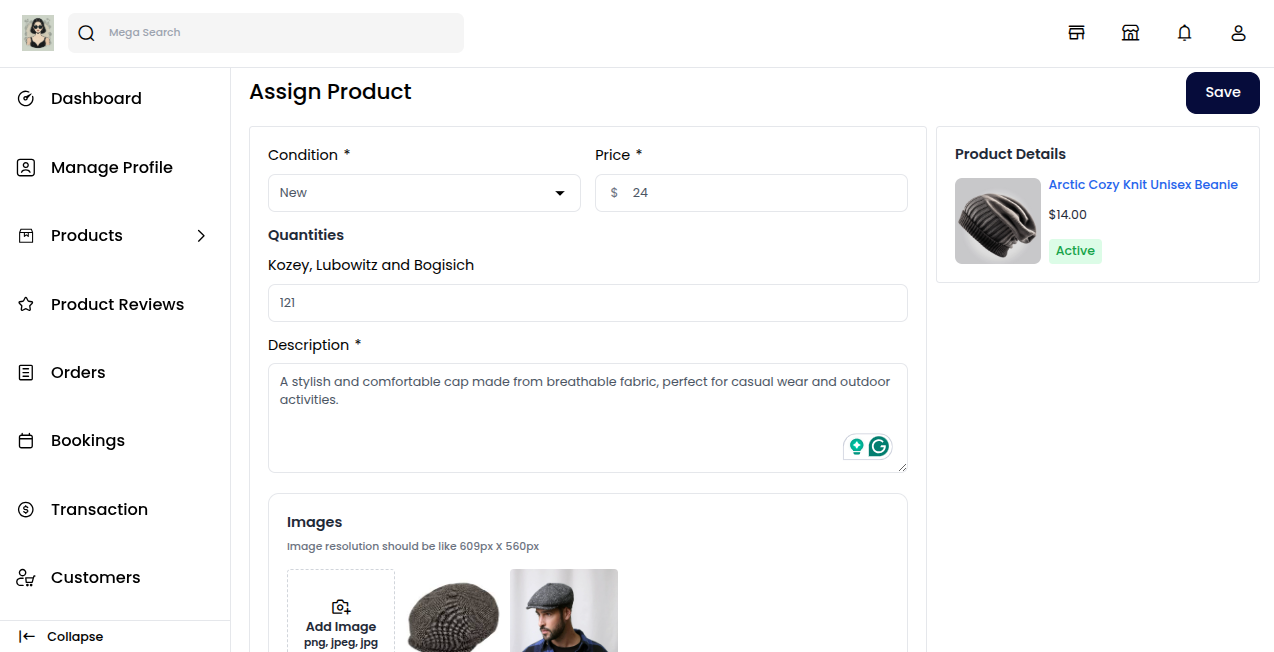Click the Dashboard icon in the sidebar
The image size is (1274, 652).
pyautogui.click(x=25, y=98)
